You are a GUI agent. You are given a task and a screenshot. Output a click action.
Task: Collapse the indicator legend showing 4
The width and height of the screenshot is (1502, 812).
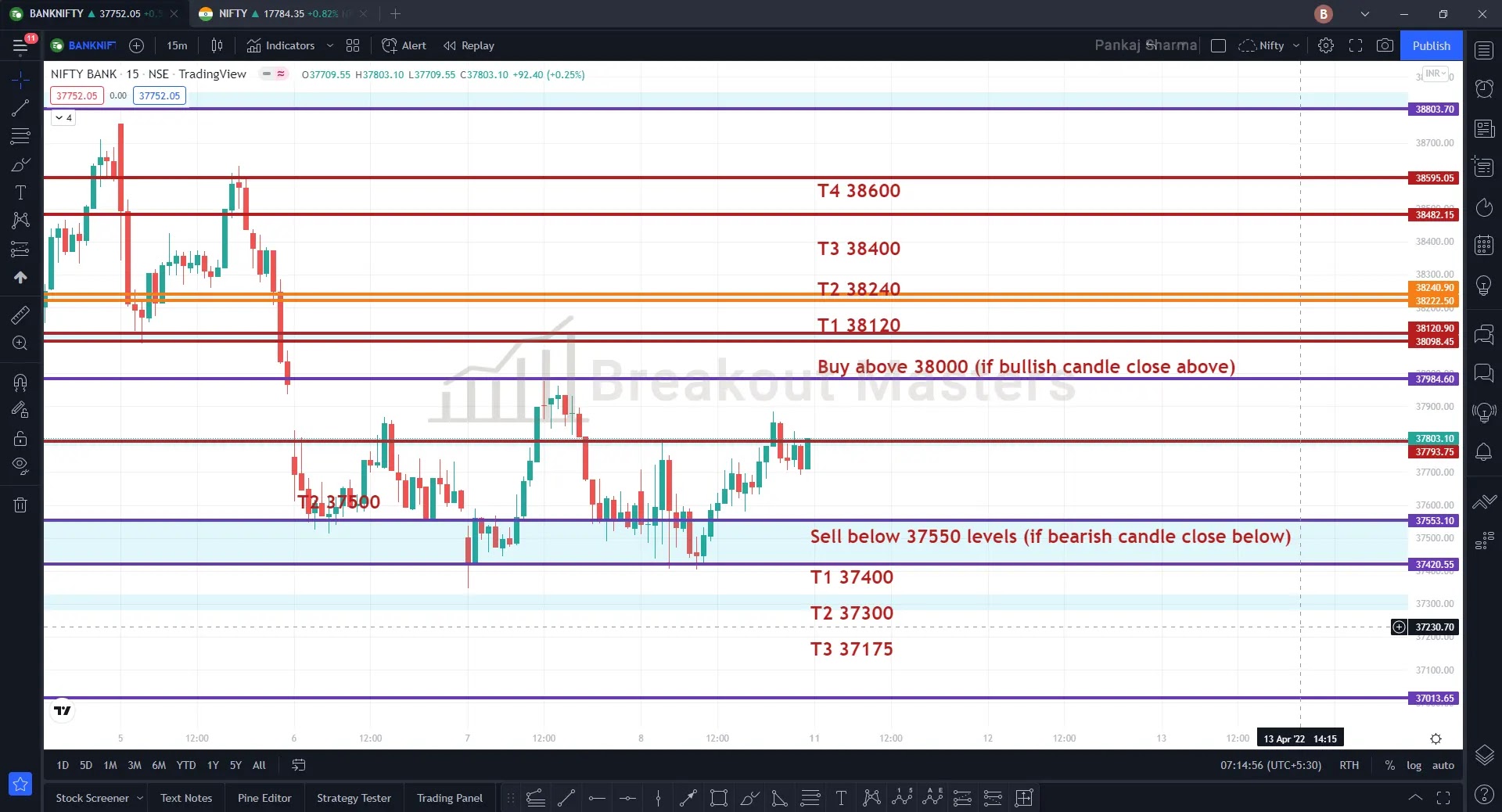pyautogui.click(x=63, y=118)
